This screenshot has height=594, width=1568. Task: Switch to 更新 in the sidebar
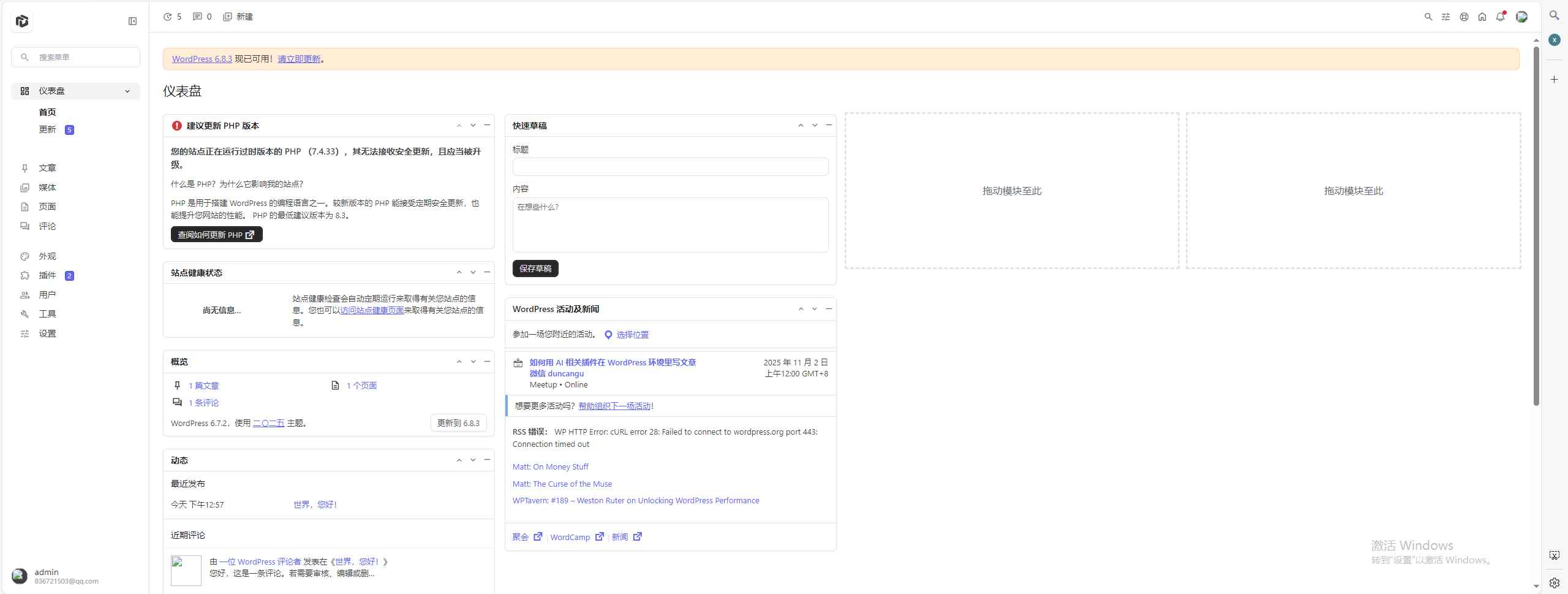pyautogui.click(x=48, y=129)
